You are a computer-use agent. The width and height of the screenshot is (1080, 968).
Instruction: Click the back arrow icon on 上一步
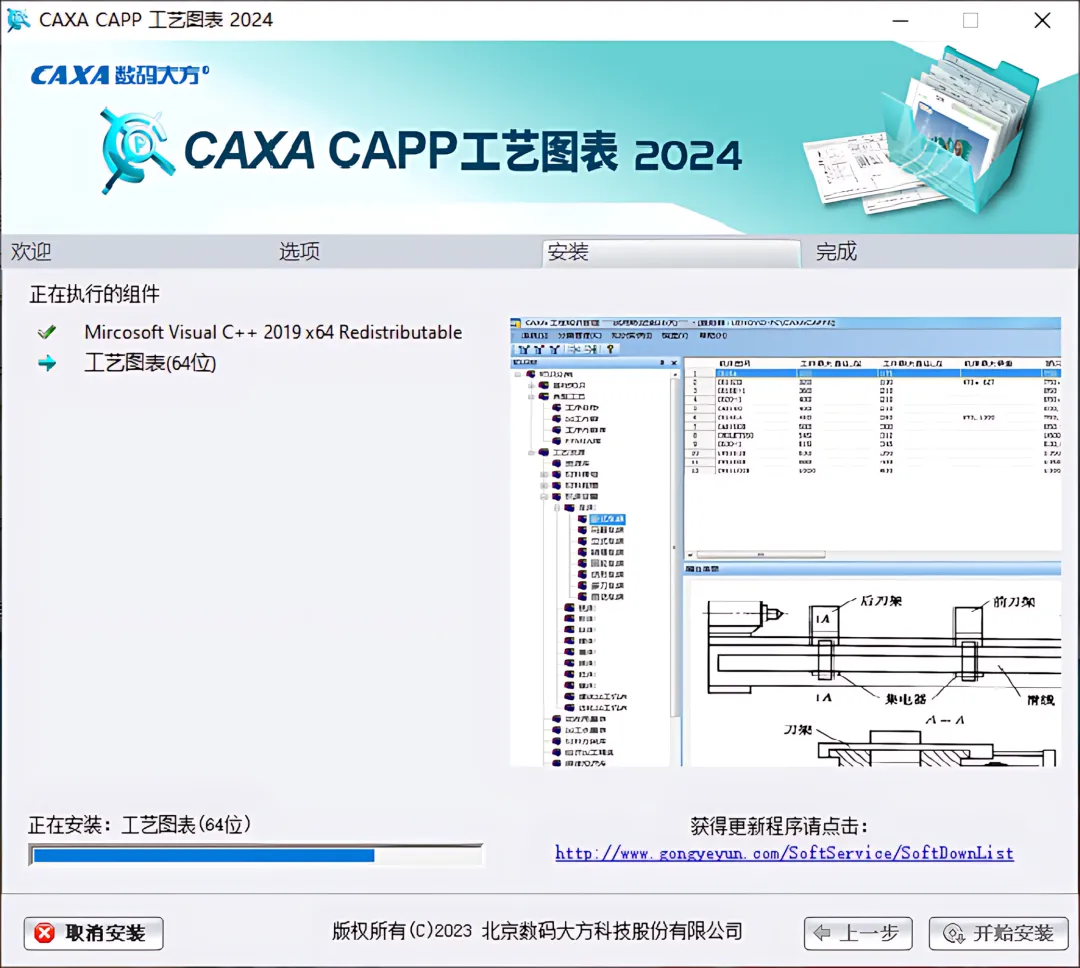coord(822,934)
